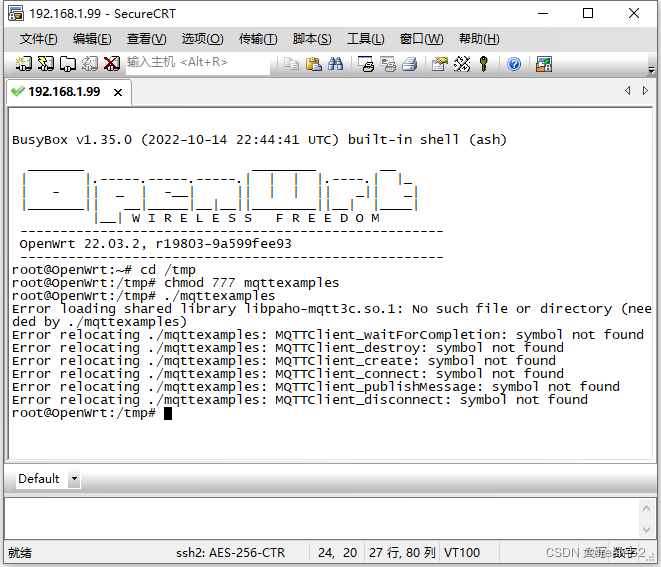Click the Printer icon
This screenshot has height=567, width=661.
point(410,64)
